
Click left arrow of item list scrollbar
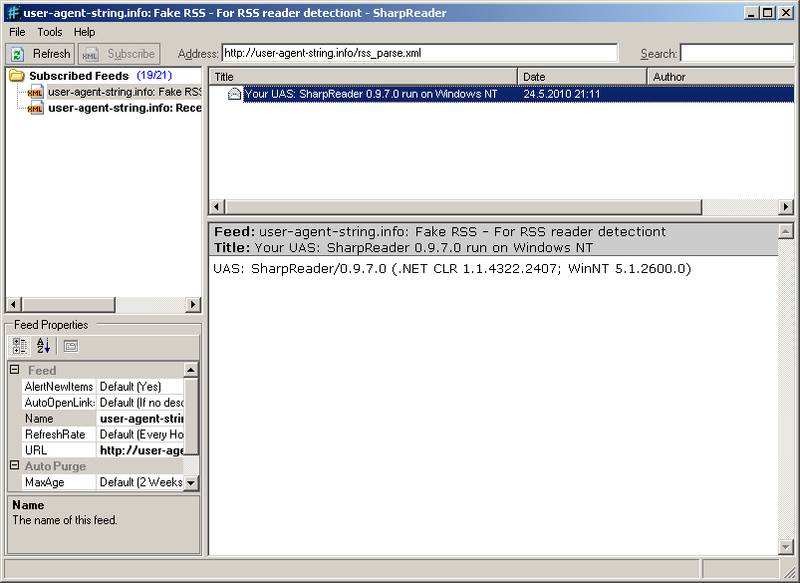(217, 207)
